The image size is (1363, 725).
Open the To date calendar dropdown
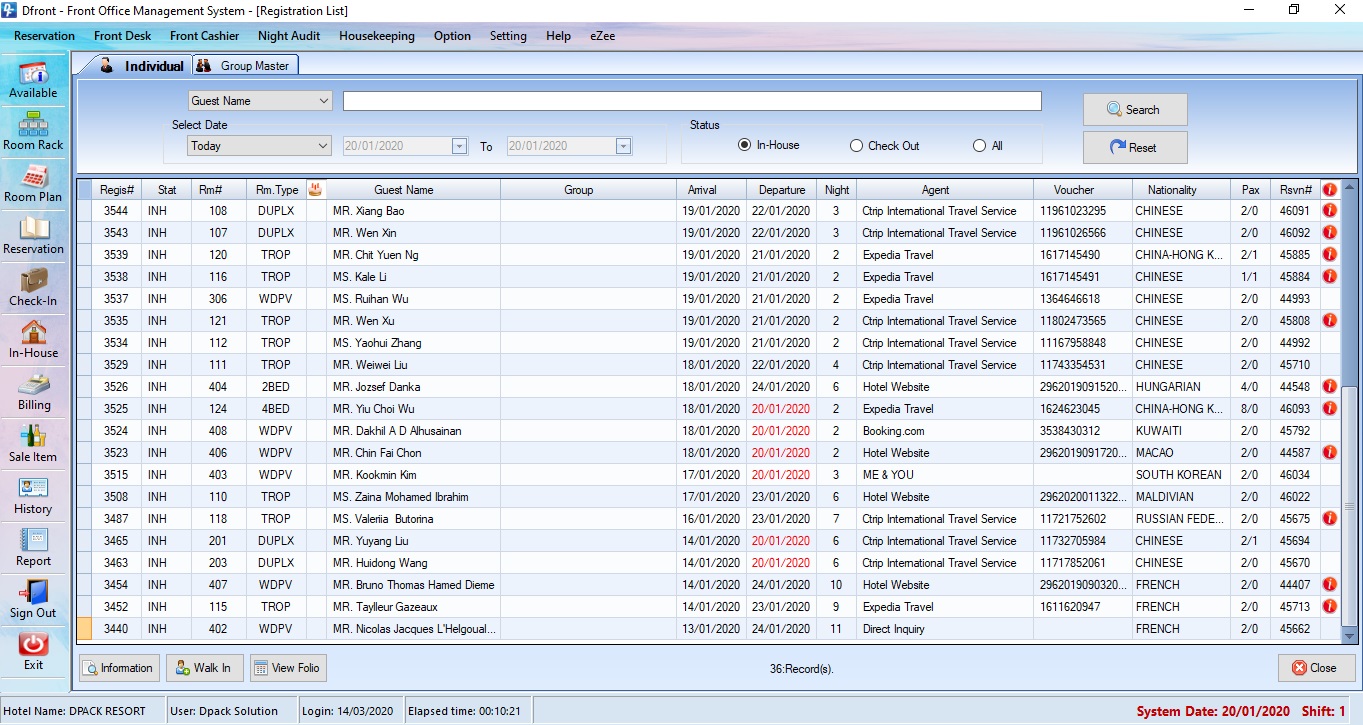tap(623, 146)
